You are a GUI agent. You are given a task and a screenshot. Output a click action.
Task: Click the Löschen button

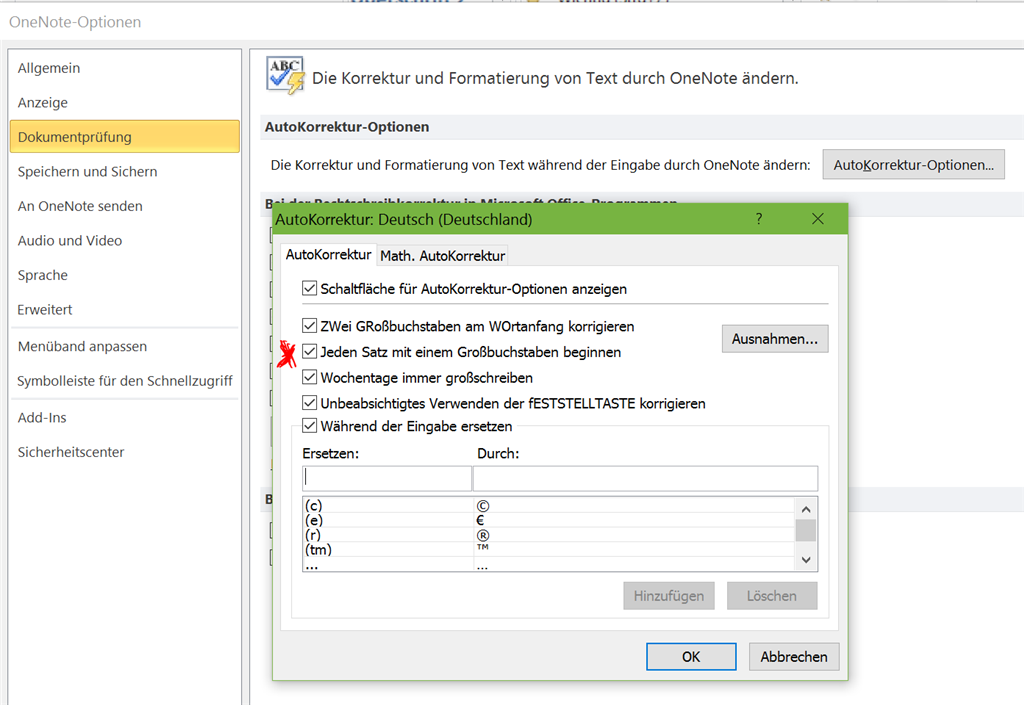coord(772,596)
